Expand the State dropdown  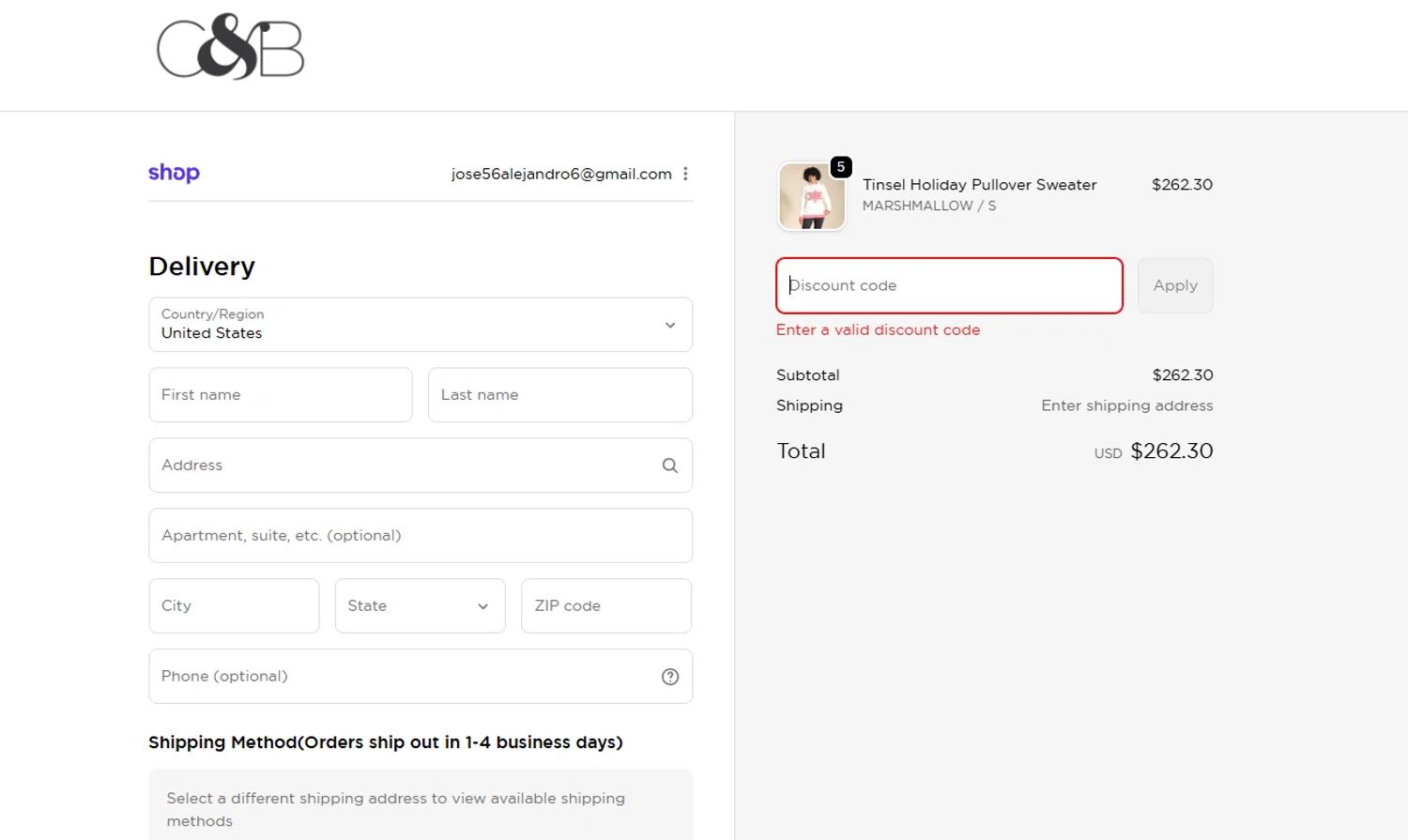pos(420,606)
